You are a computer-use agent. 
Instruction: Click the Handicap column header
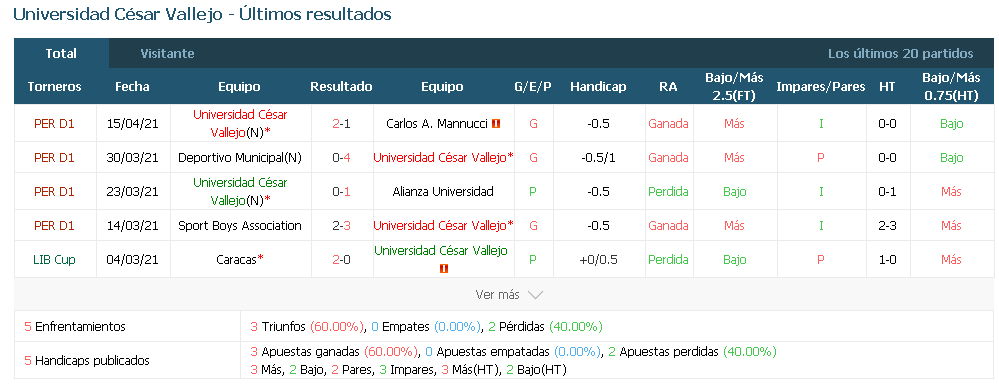point(598,87)
